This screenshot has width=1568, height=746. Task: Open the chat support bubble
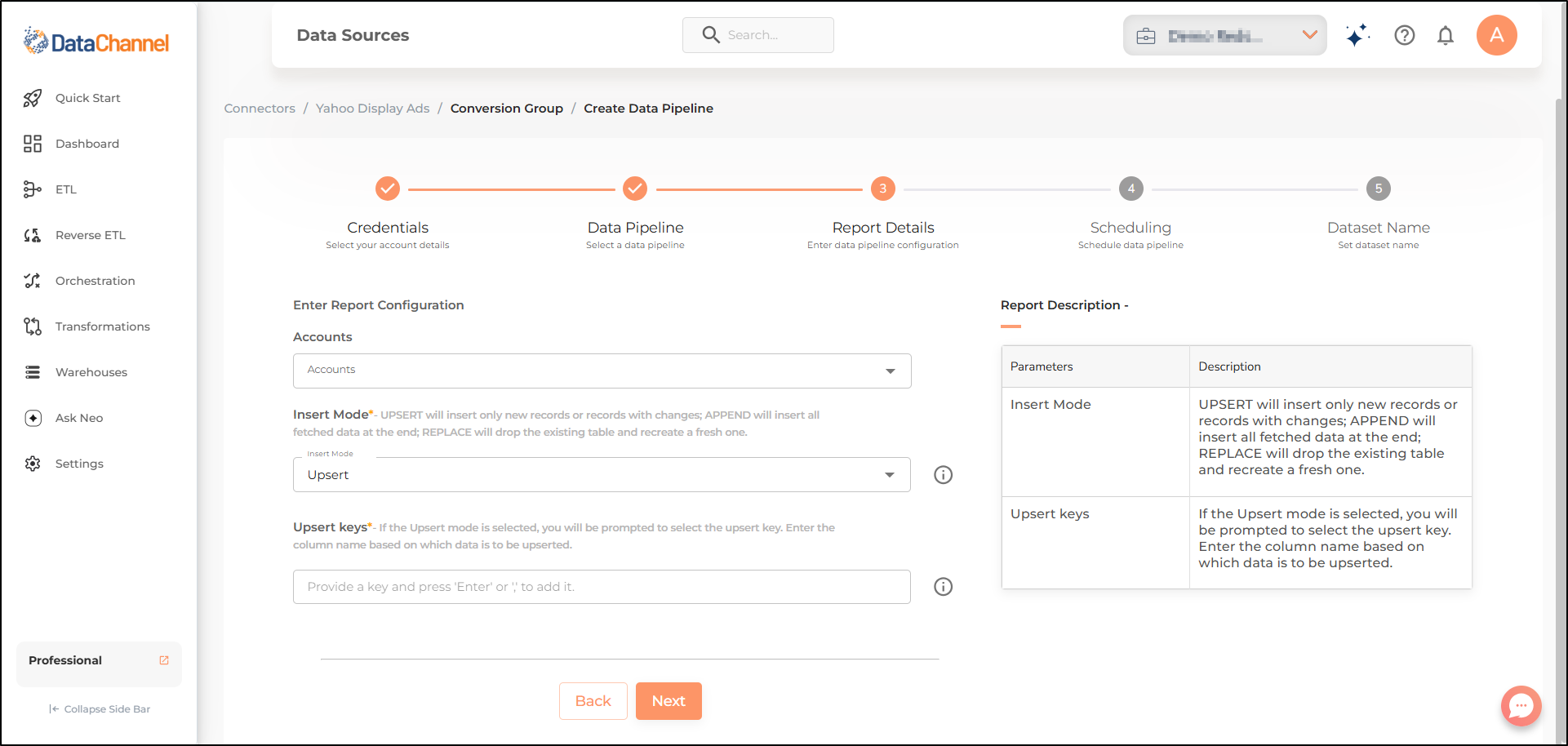pos(1521,706)
